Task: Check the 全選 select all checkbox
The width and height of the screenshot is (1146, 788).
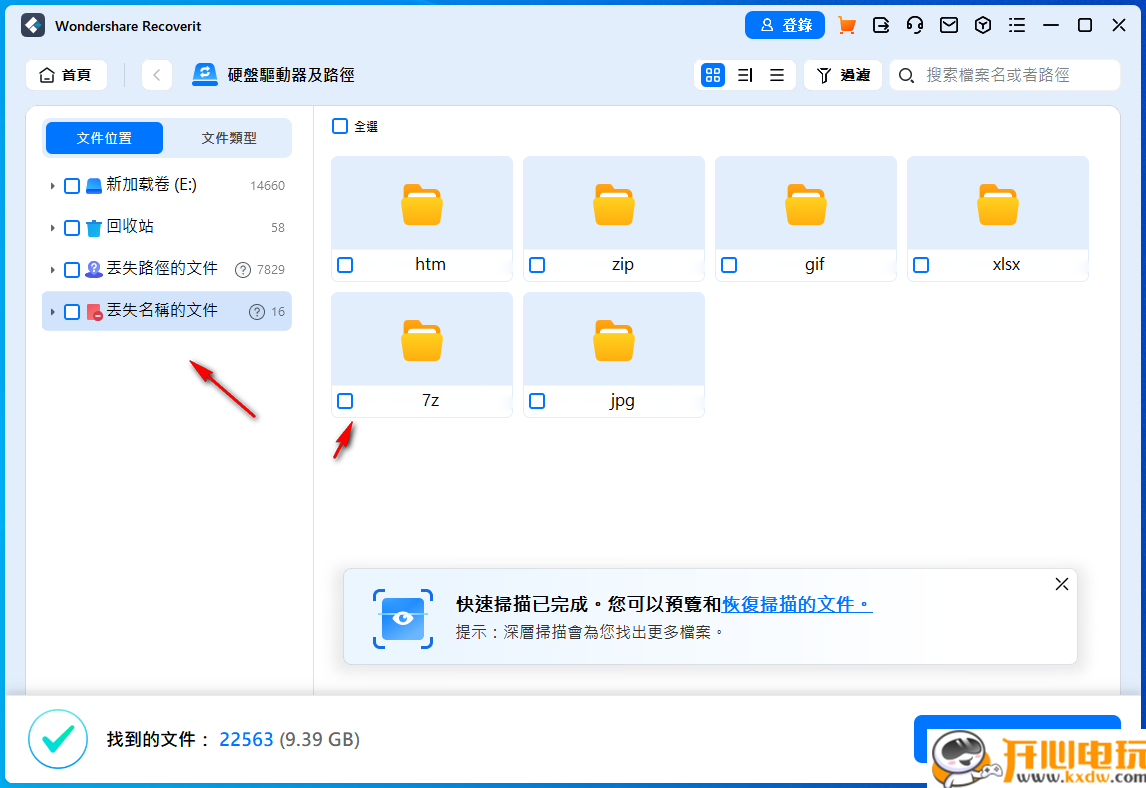Action: pos(340,127)
